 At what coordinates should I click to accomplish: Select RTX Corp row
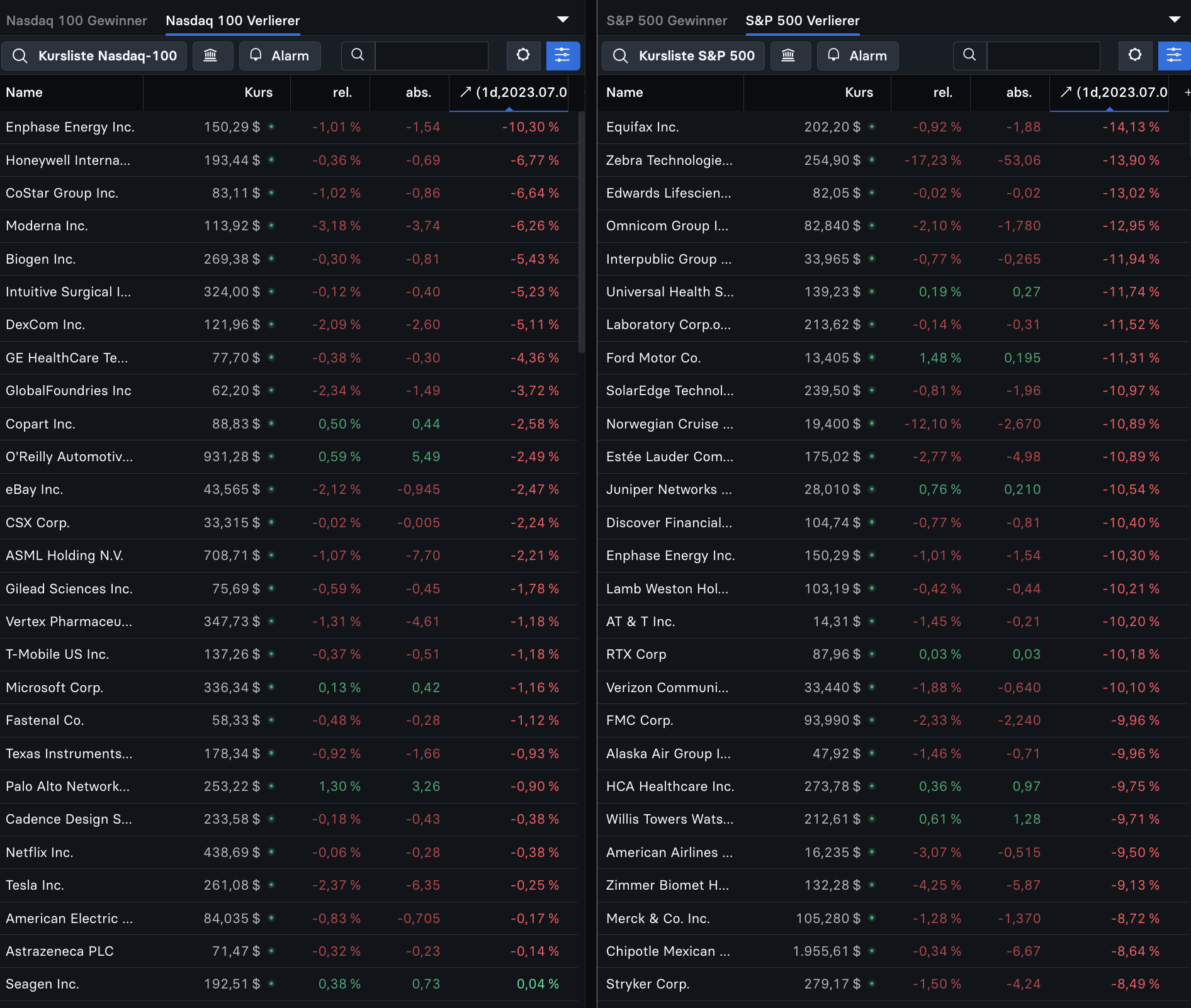click(x=894, y=654)
